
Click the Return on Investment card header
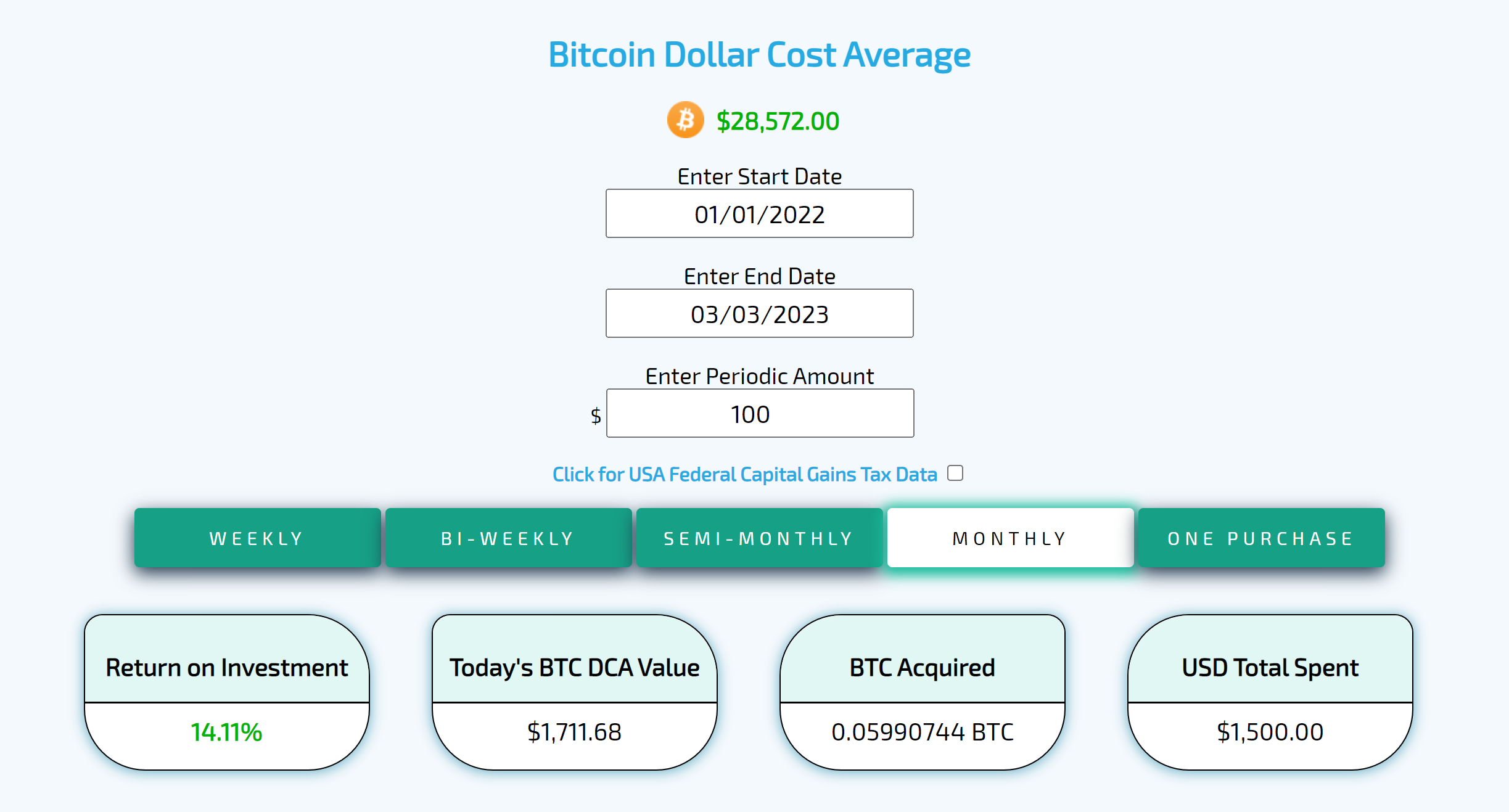point(226,667)
